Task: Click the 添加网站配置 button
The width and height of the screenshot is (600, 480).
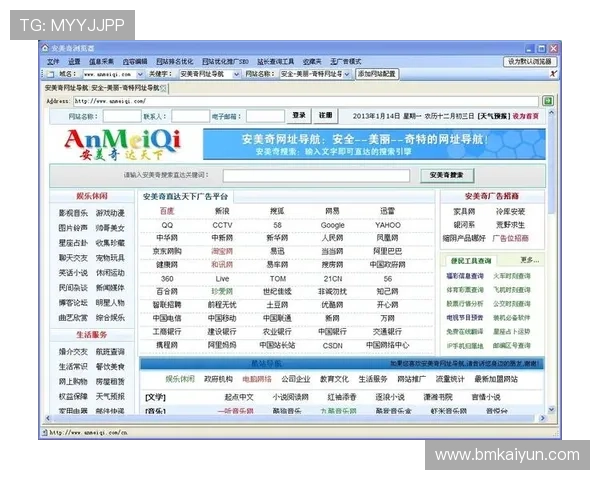Action: (x=377, y=74)
